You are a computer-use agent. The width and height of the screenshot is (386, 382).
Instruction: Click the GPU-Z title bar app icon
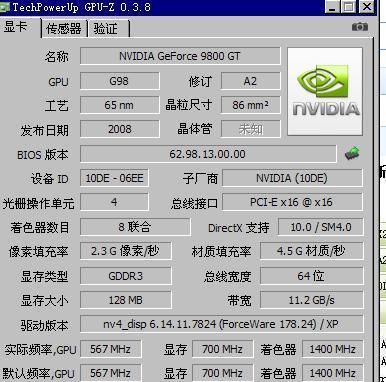5,7
